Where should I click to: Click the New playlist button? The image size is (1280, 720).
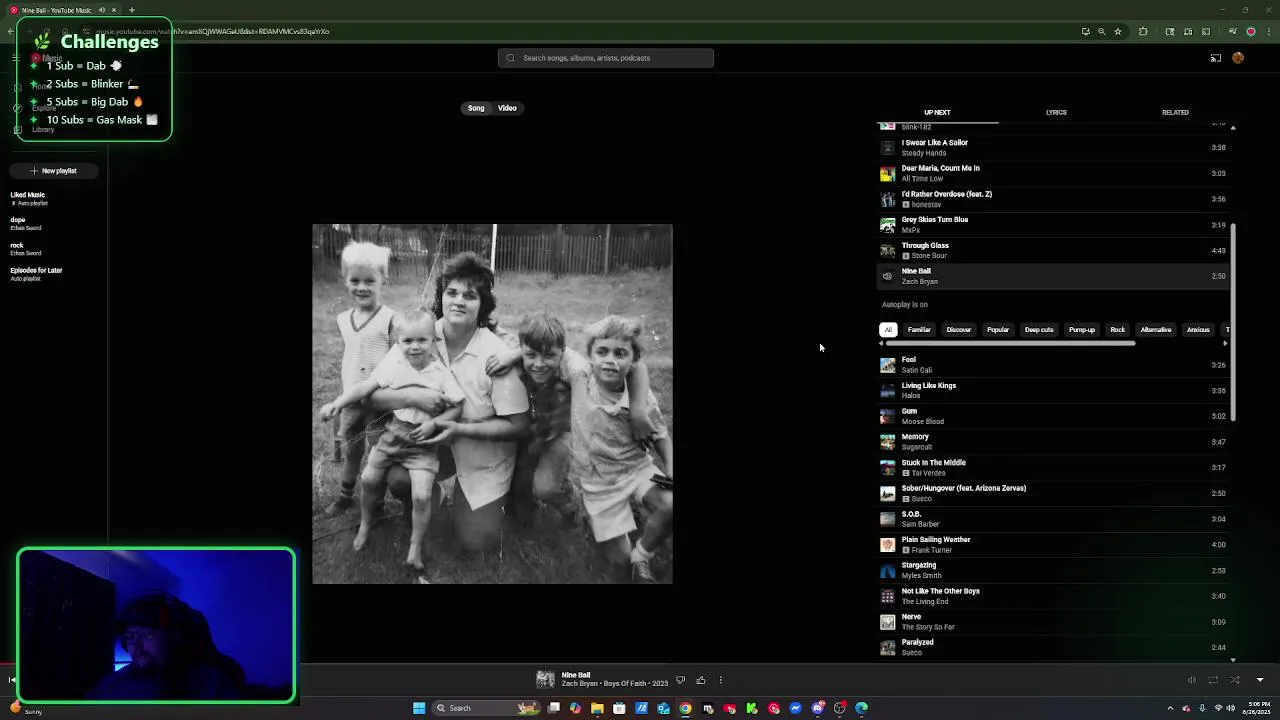click(54, 171)
